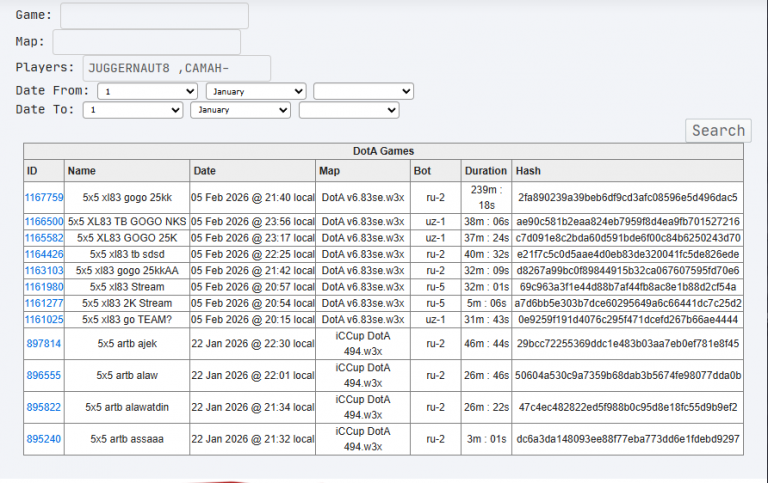The width and height of the screenshot is (768, 483).
Task: Open game ID 1163103 link
Action: [x=44, y=270]
